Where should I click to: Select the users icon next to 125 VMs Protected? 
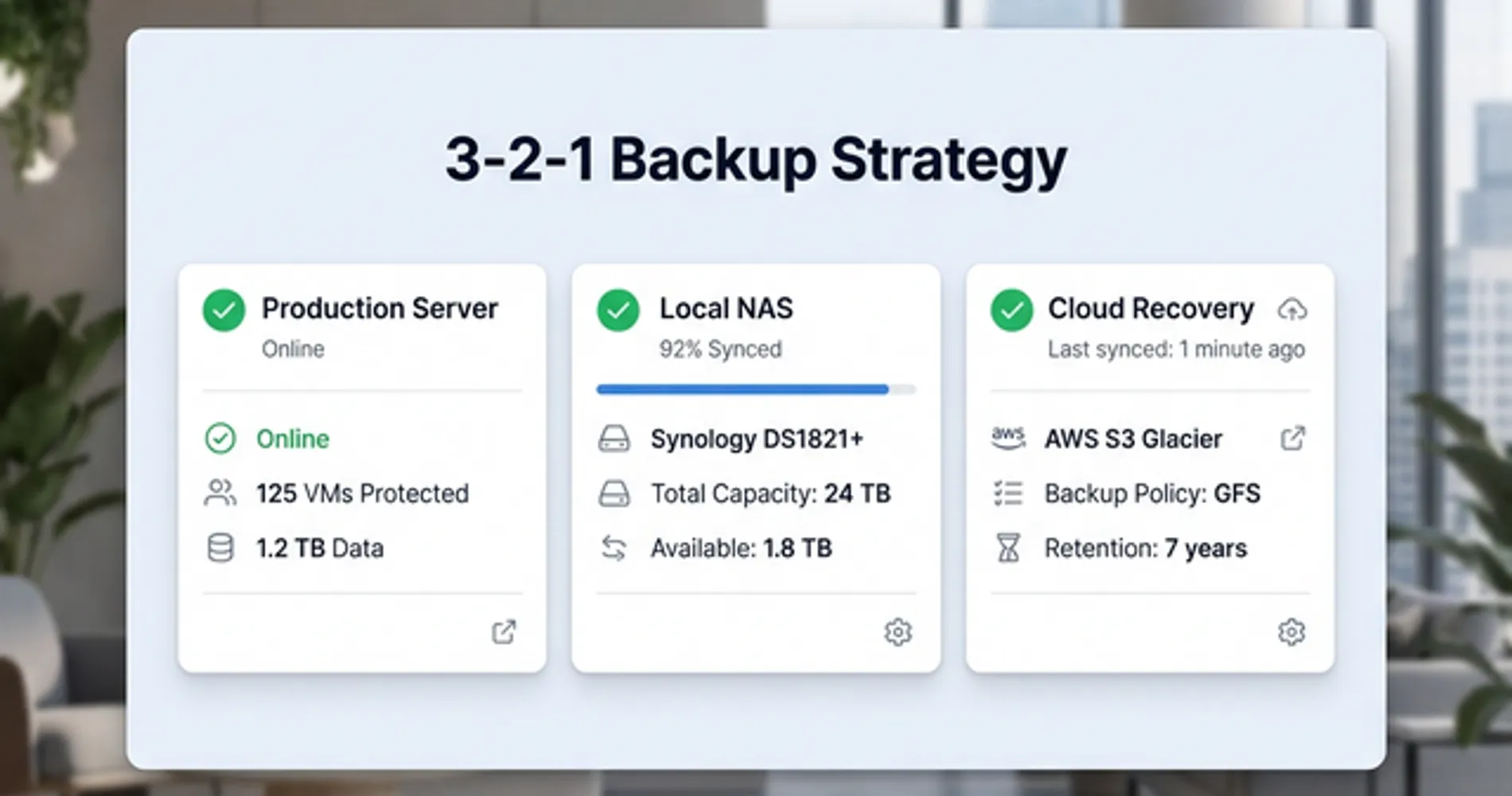click(220, 494)
